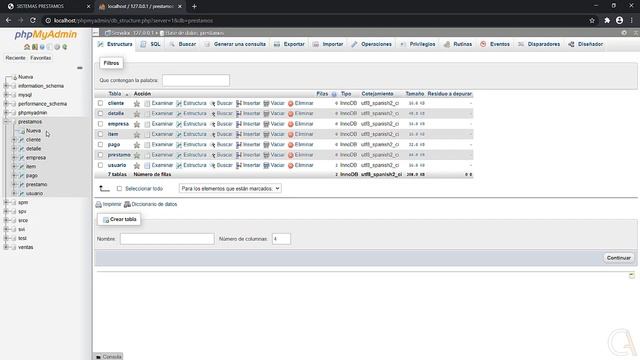The height and width of the screenshot is (360, 640).
Task: Expand information_schema database node
Action: (6, 86)
